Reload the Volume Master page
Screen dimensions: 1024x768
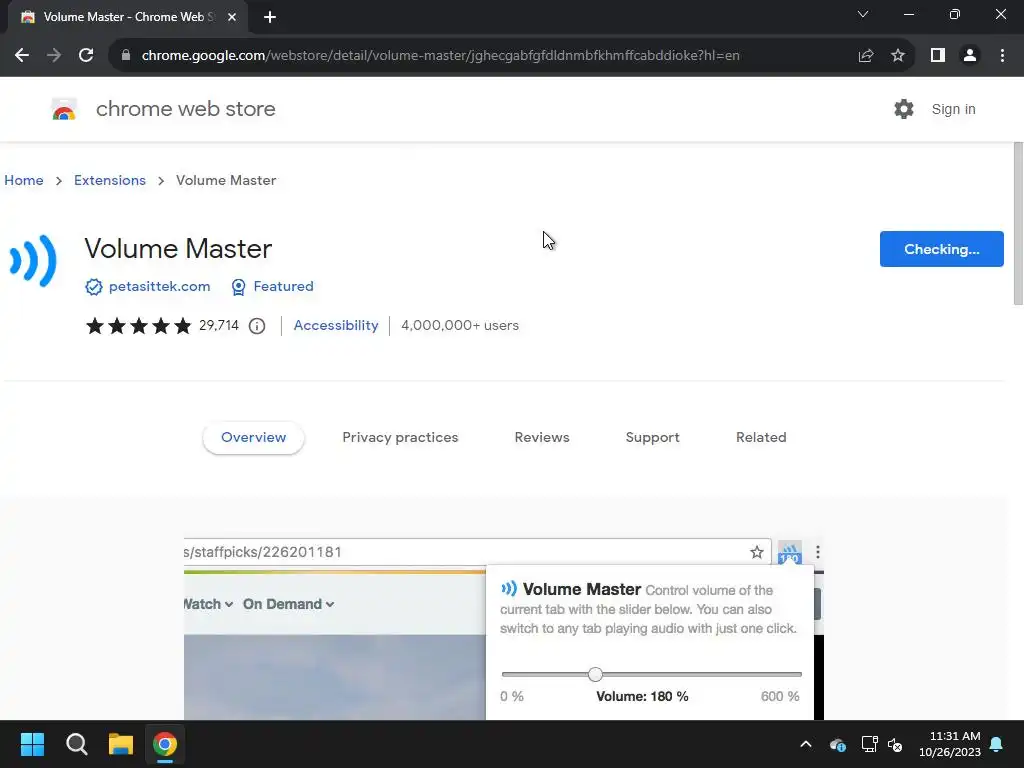point(86,56)
